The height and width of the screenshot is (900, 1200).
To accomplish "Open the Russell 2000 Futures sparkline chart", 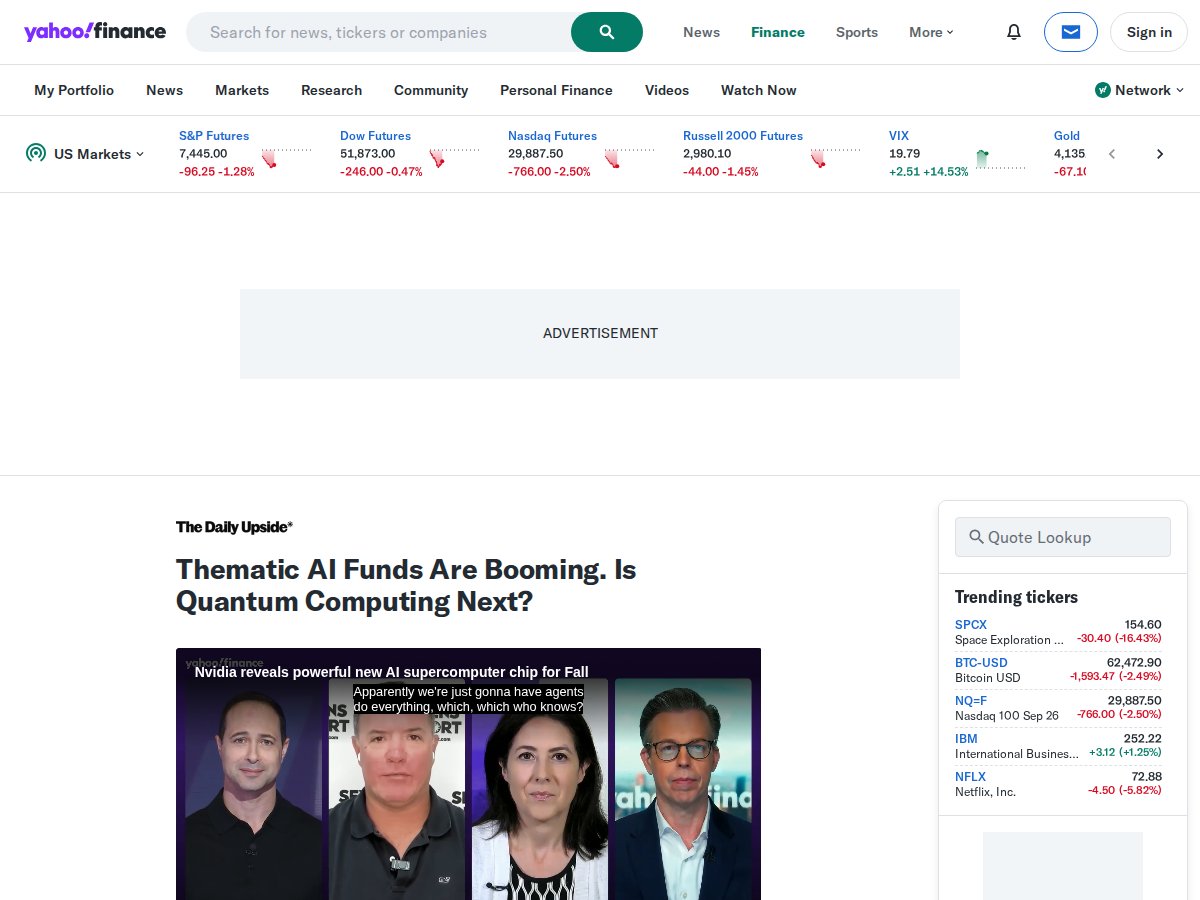I will click(835, 157).
